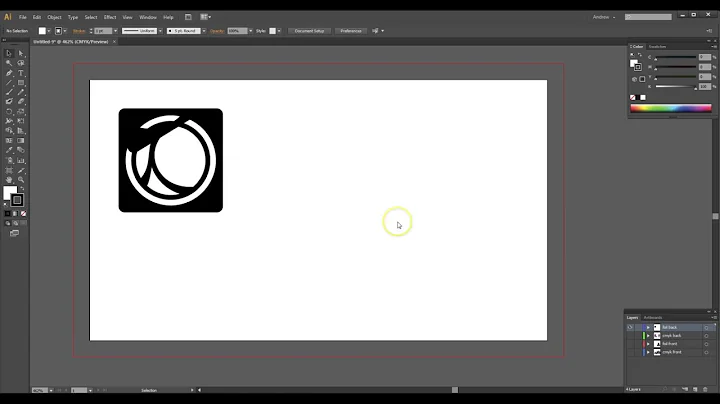Swap fill and stroke arrows in toolbox
This screenshot has width=720, height=404.
coord(22,188)
